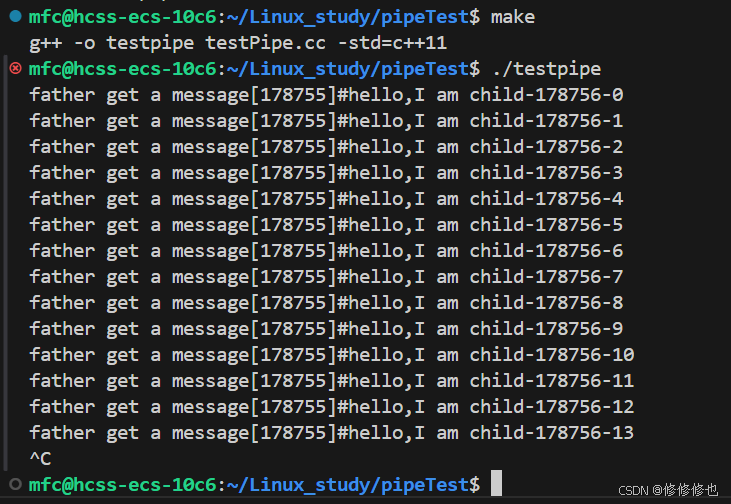Click mfc@hcss-ecs-10c6 in the last prompt
This screenshot has width=731, height=504.
tap(123, 485)
